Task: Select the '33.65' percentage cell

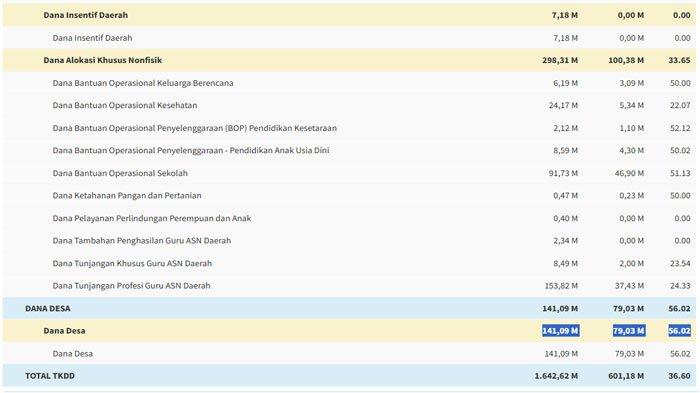Action: tap(679, 60)
